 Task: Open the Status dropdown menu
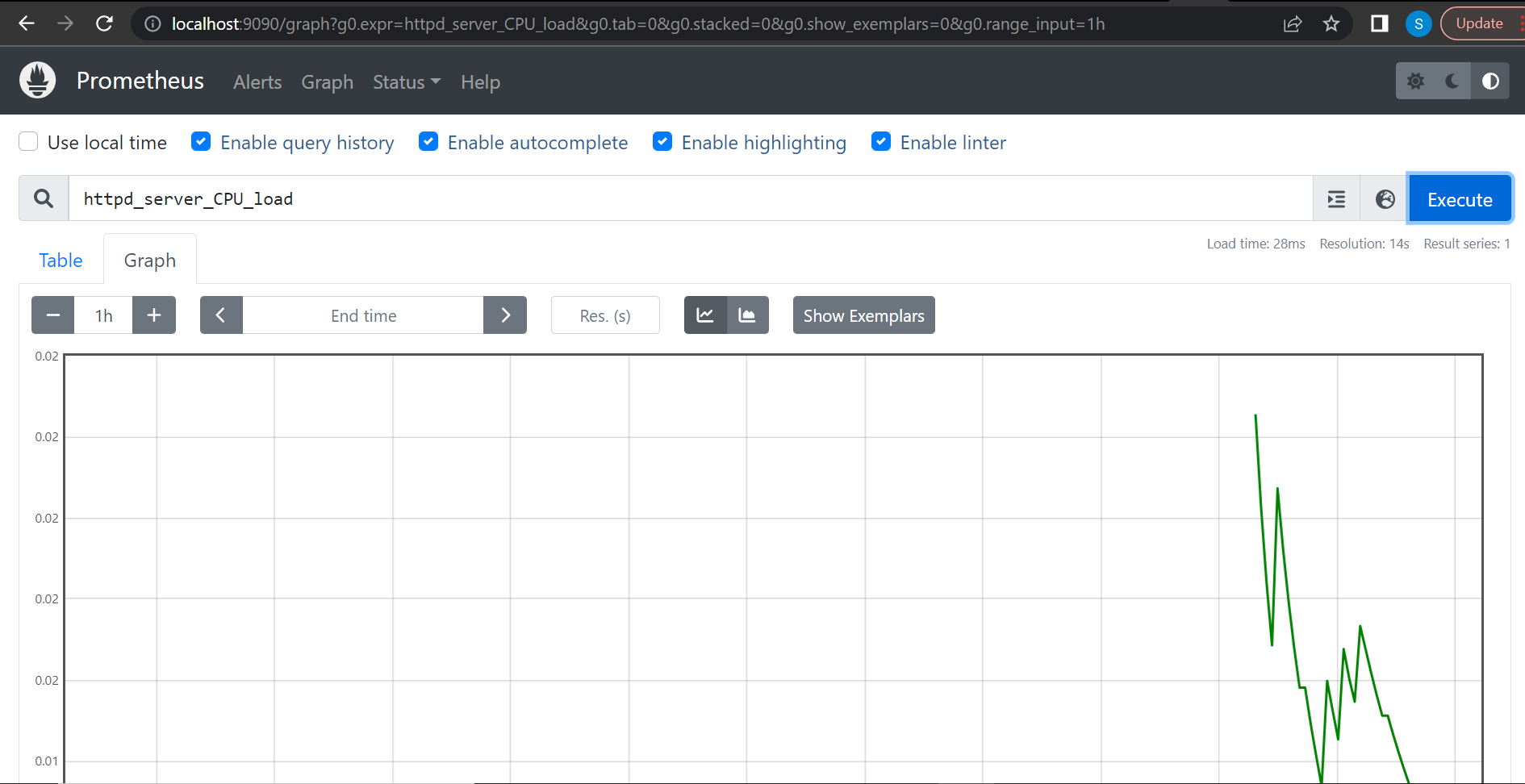pos(406,81)
